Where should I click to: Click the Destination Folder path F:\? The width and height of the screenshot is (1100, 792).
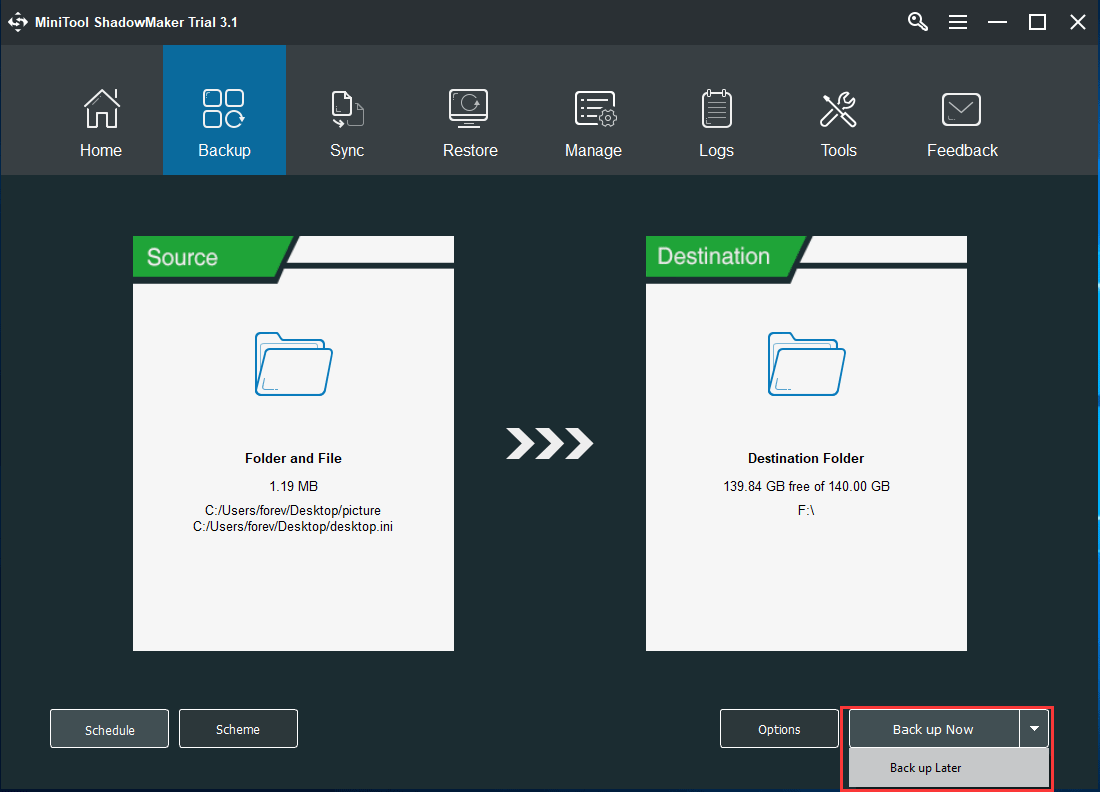pos(806,510)
